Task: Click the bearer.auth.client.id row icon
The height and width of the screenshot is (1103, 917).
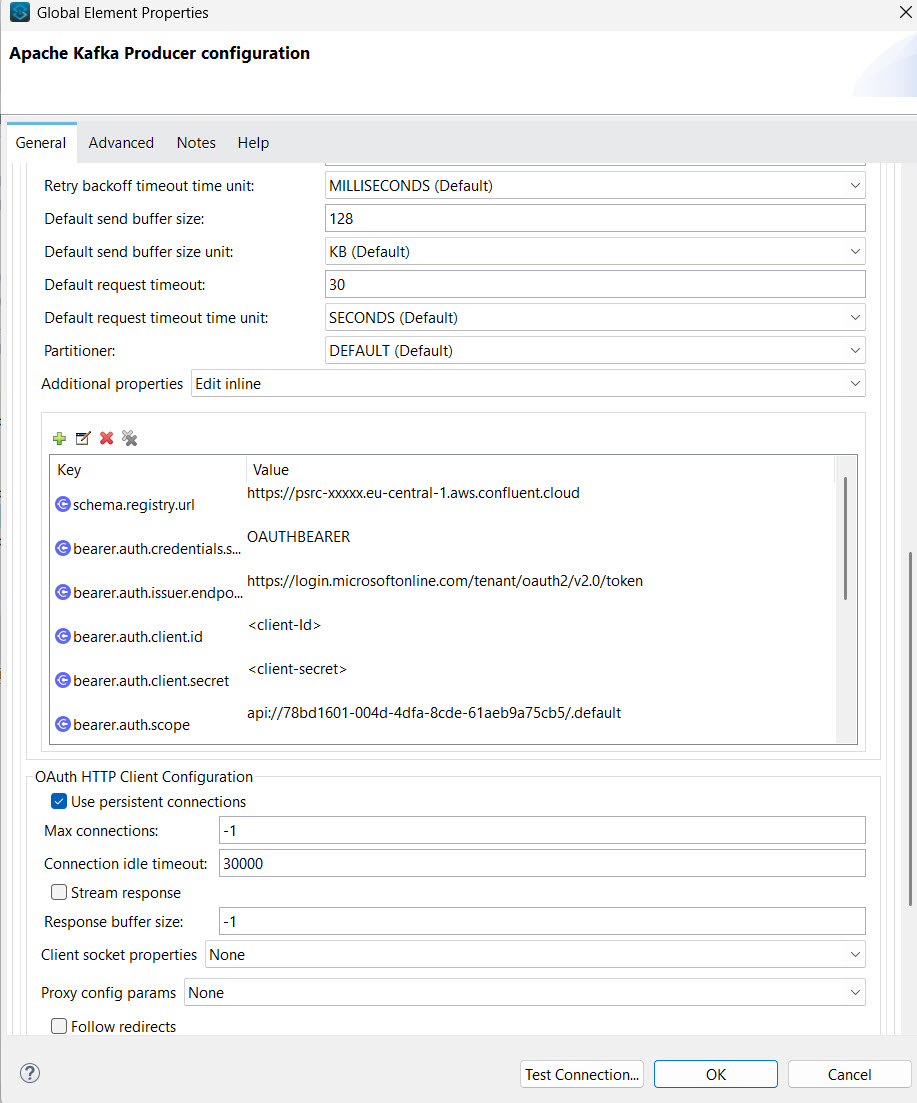Action: 63,636
